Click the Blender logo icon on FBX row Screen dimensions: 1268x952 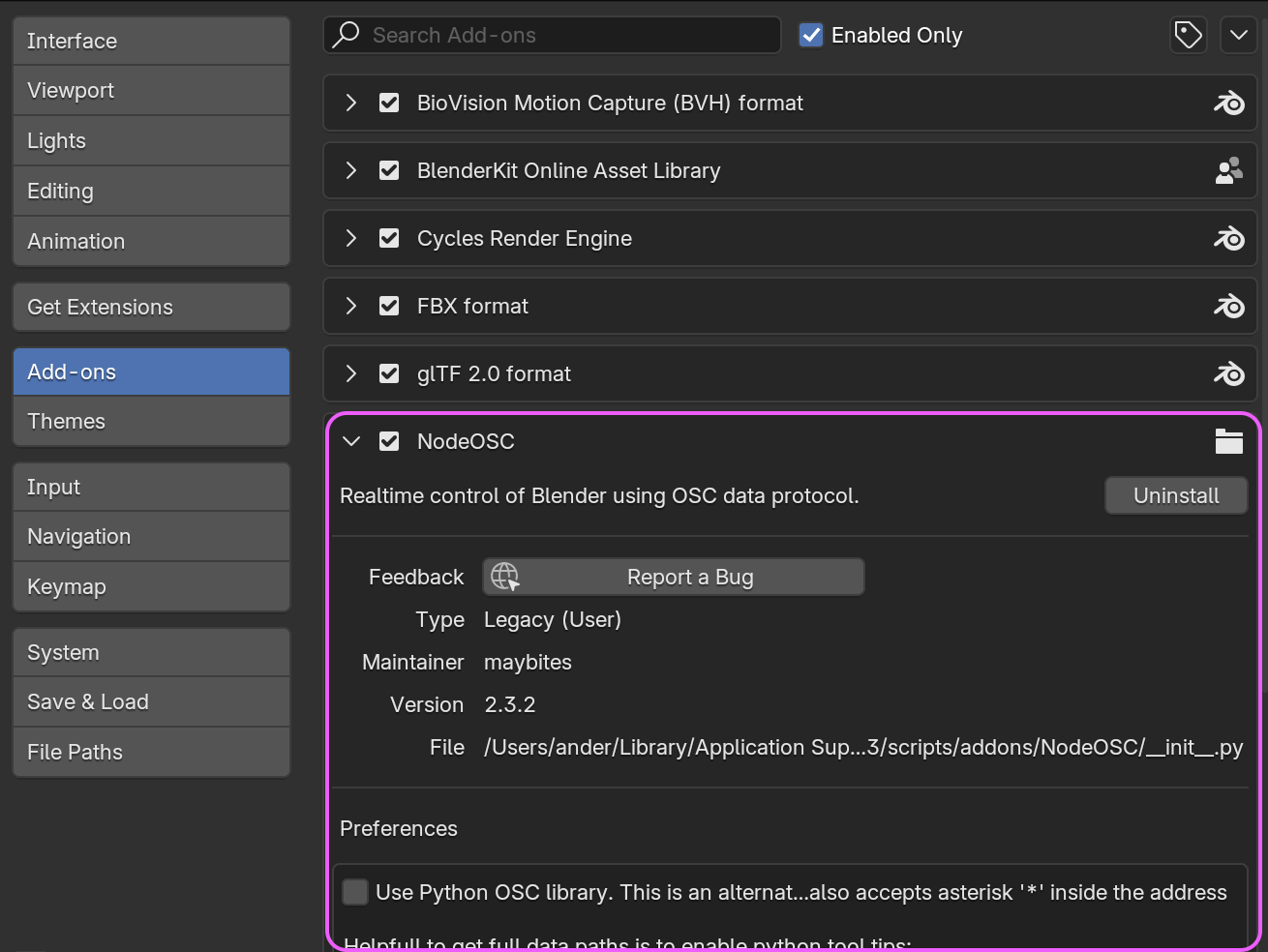tap(1229, 306)
